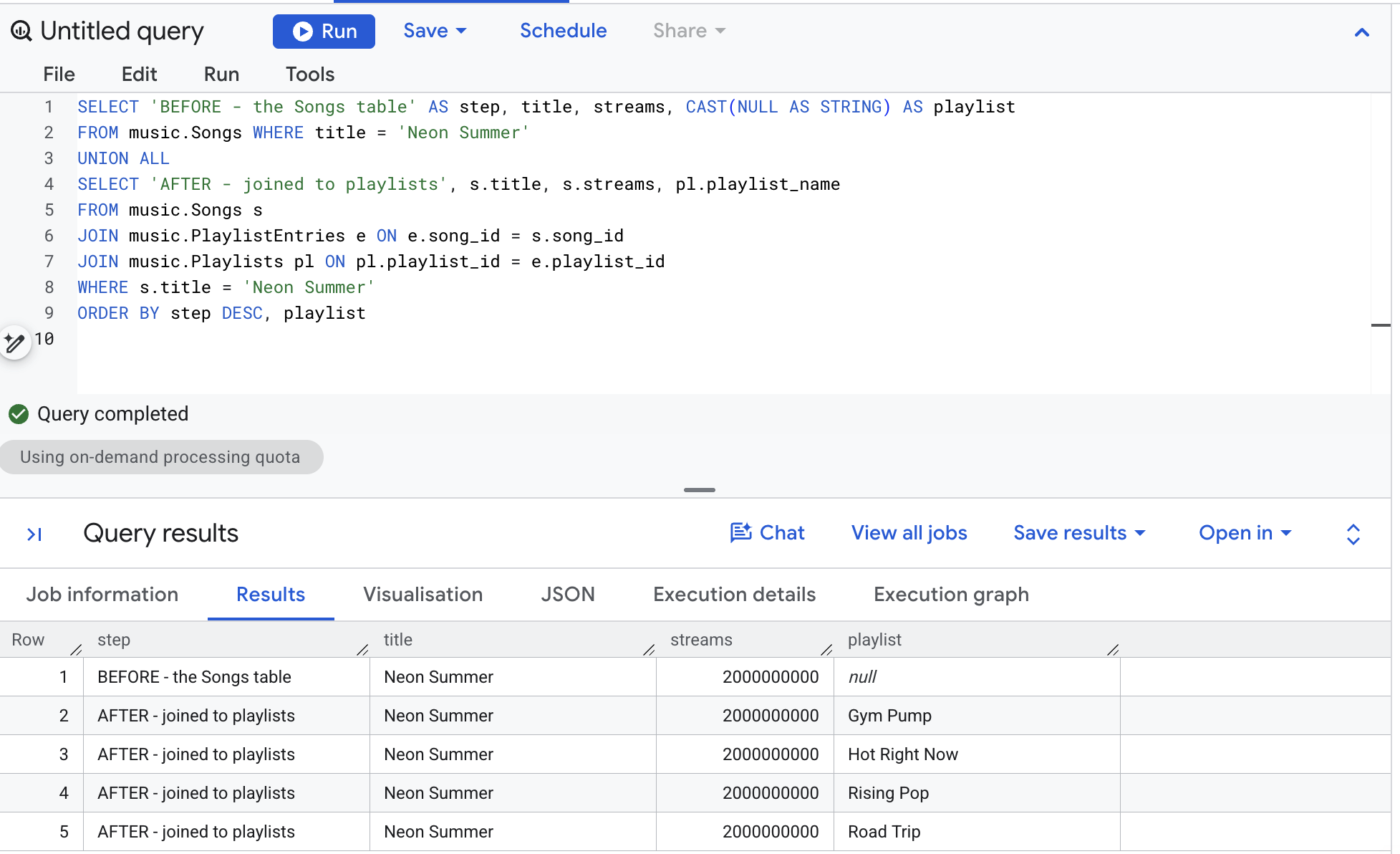The image size is (1400, 854).
Task: Toggle results panel size with up-down chevrons
Action: 1353,534
